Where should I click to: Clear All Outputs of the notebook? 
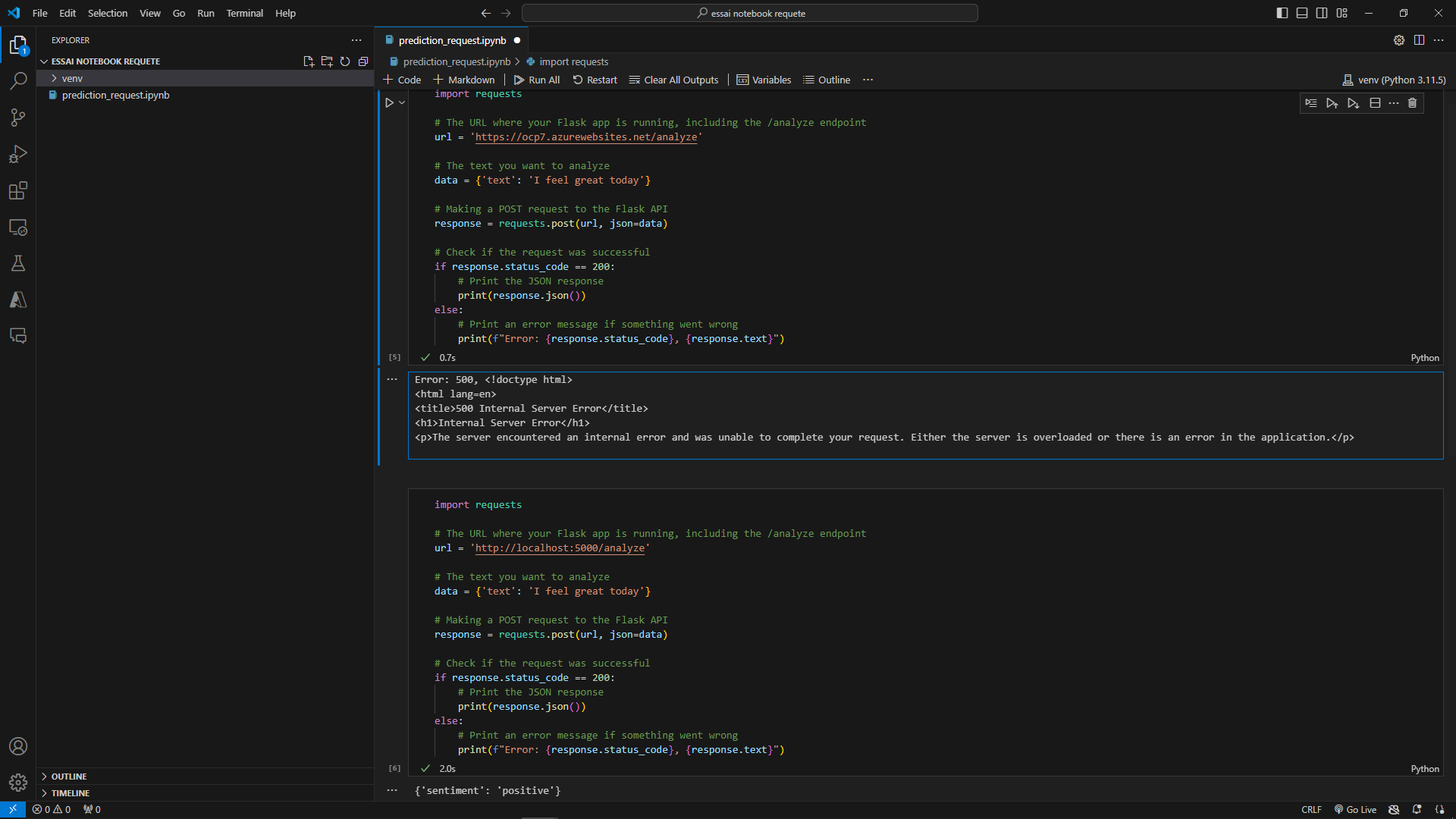click(x=673, y=80)
